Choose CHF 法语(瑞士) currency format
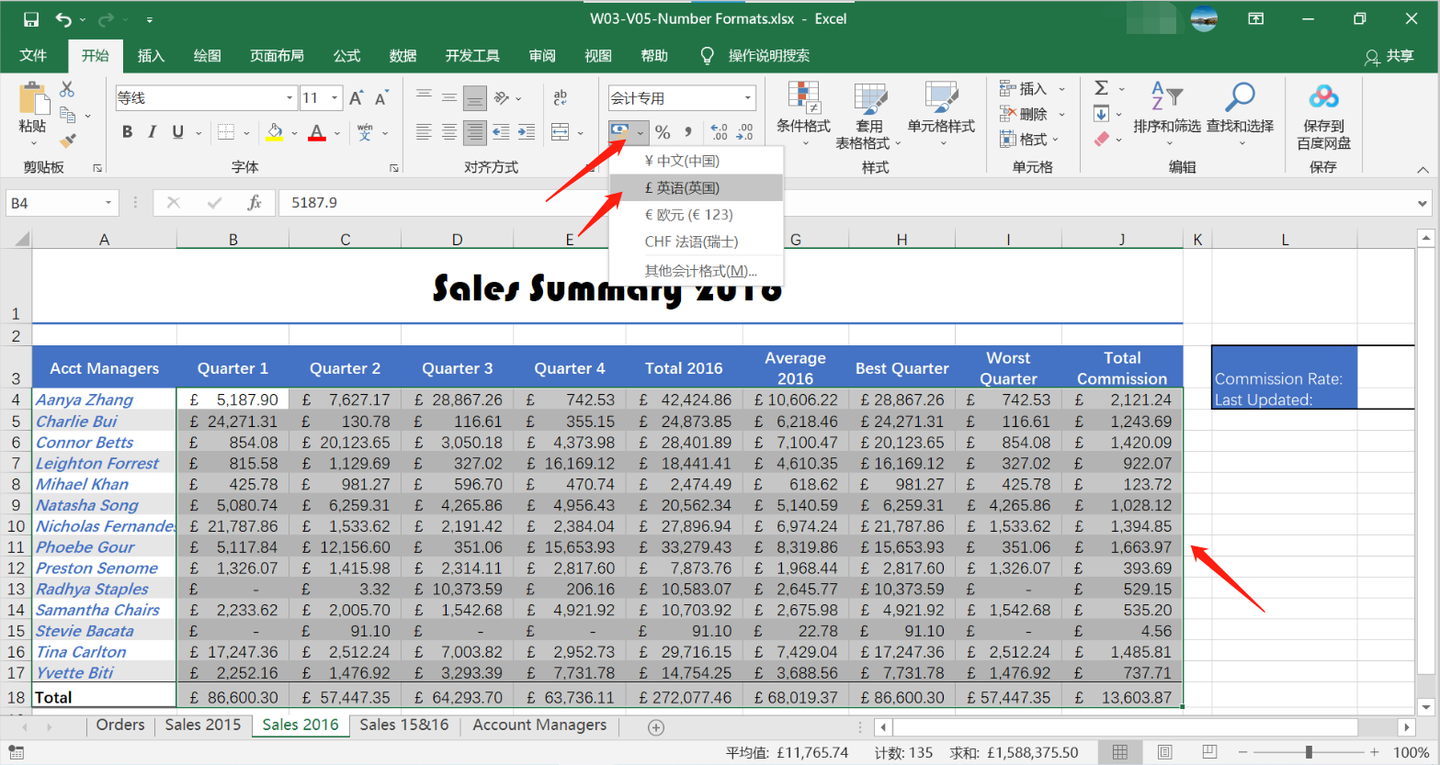Image resolution: width=1440 pixels, height=765 pixels. click(696, 242)
